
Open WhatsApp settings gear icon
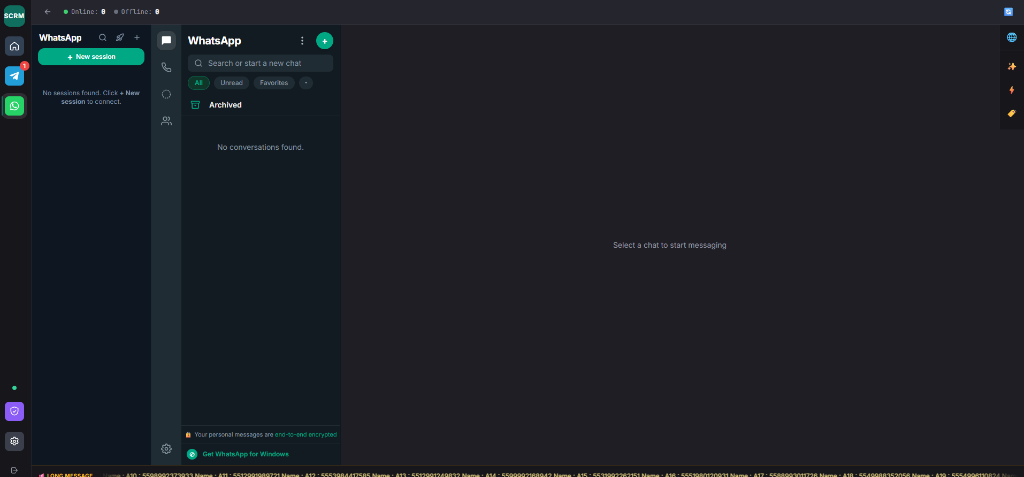tap(167, 449)
